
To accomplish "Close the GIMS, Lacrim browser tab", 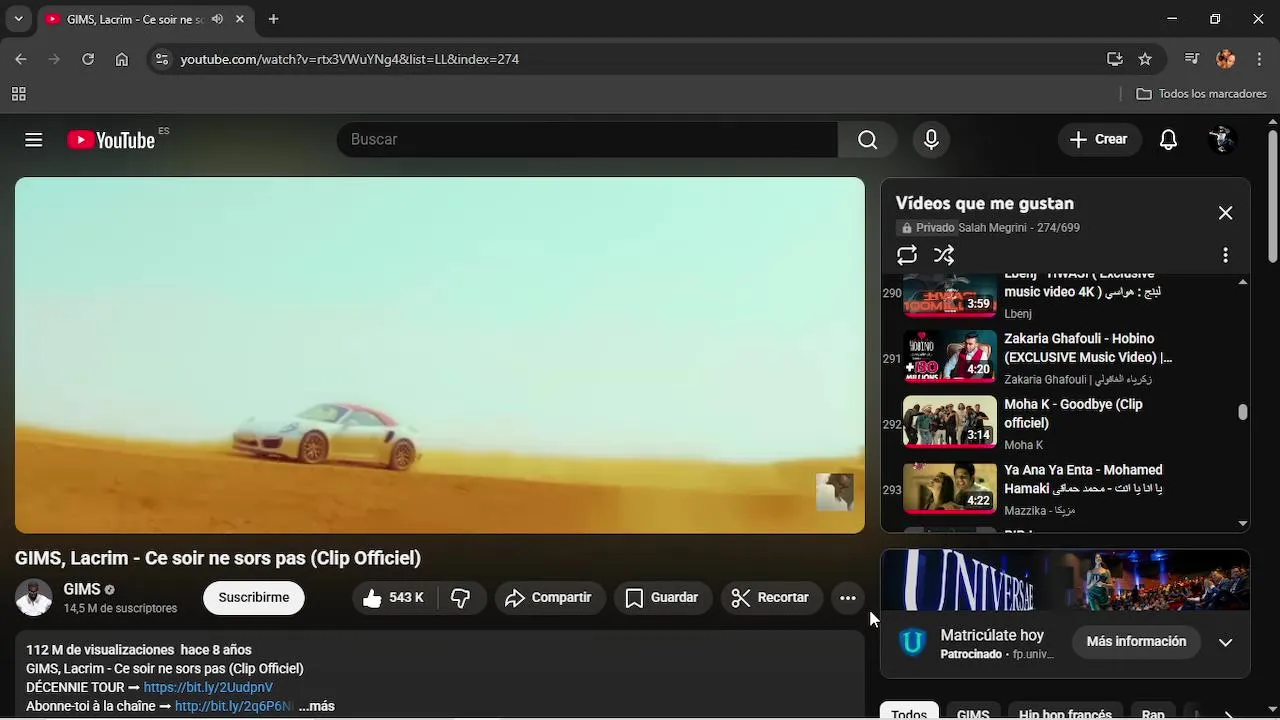I will click(240, 19).
